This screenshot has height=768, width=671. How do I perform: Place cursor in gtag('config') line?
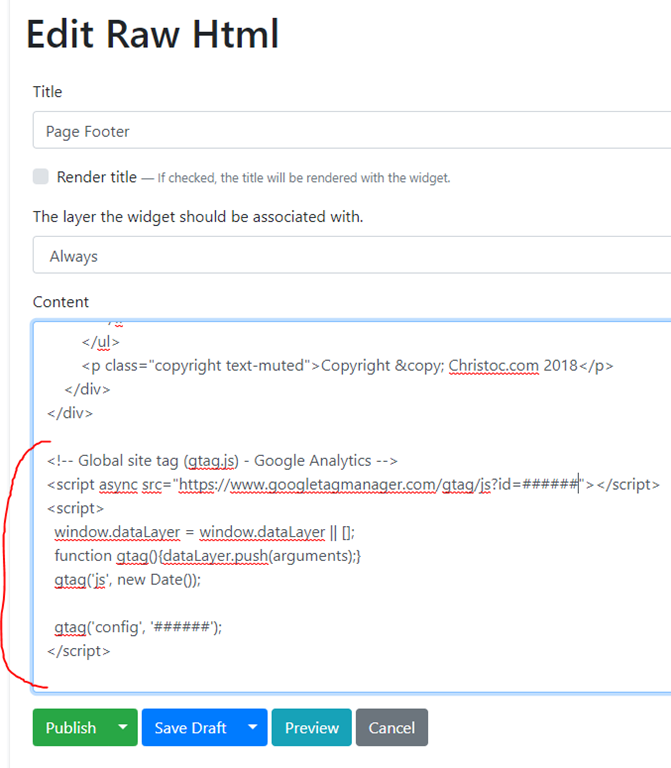138,627
